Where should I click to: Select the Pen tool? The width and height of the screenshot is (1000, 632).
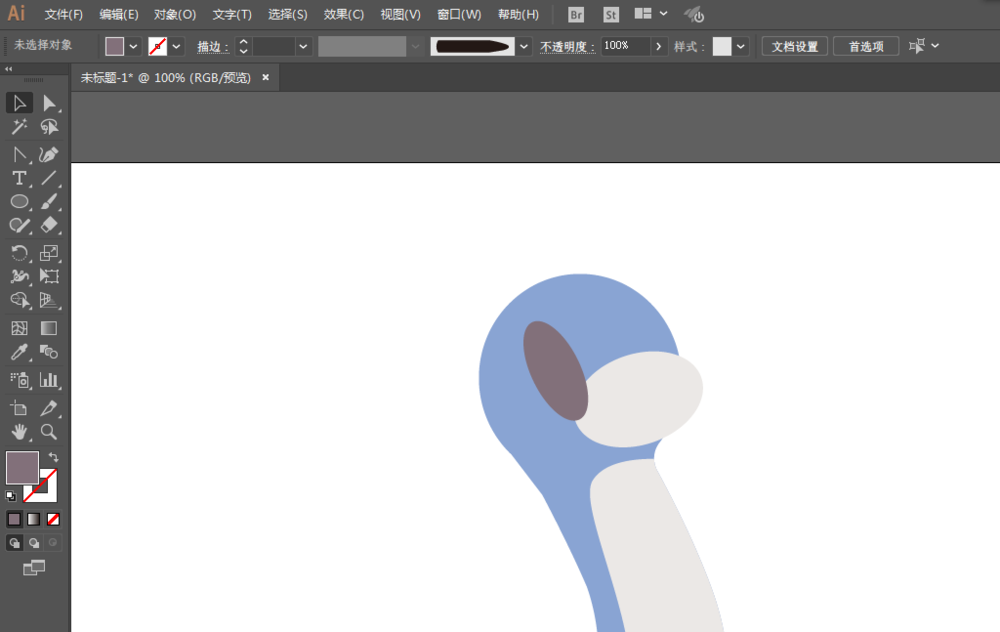(19, 154)
